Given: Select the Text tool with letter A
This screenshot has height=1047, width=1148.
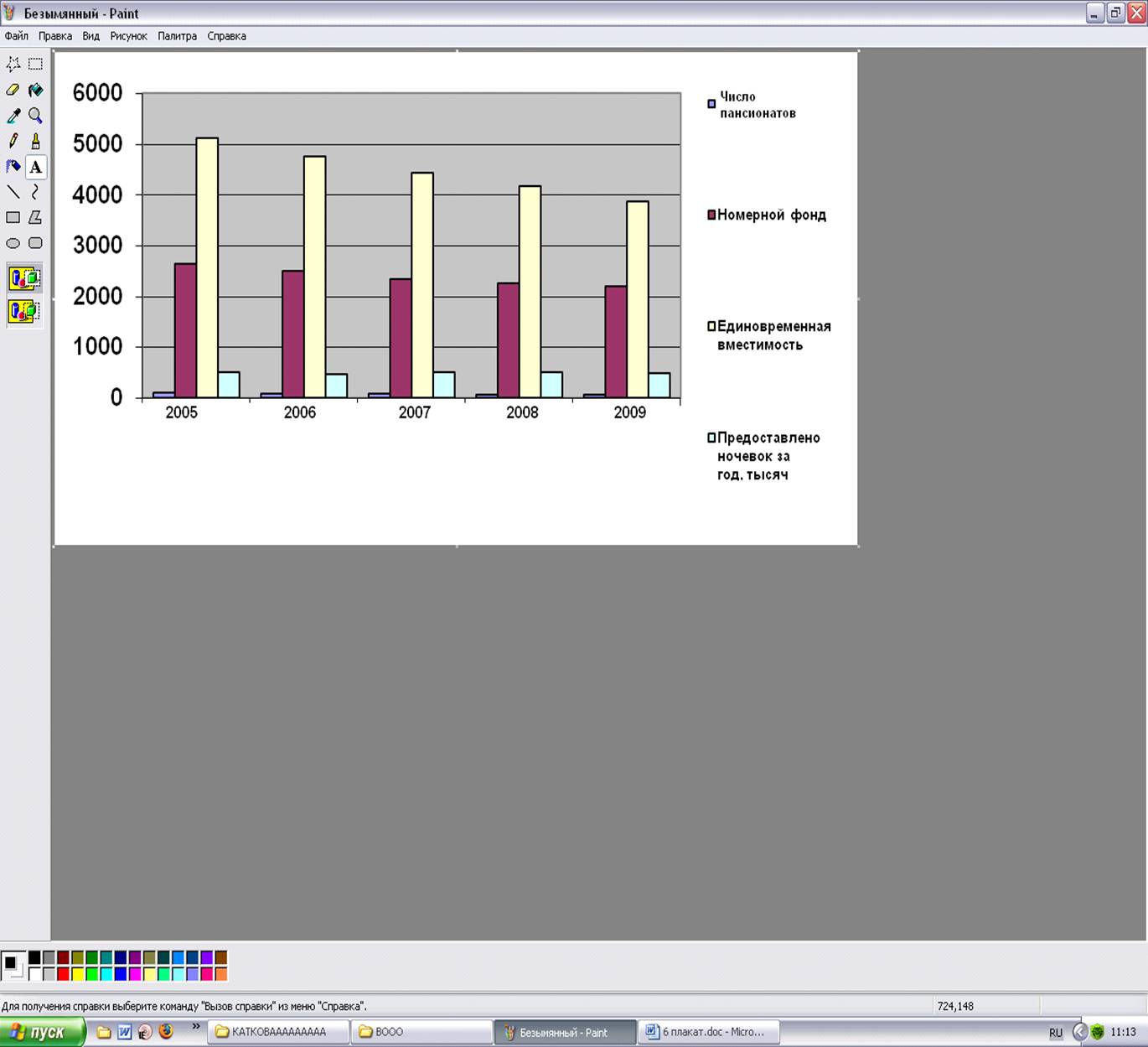Looking at the screenshot, I should point(35,167).
